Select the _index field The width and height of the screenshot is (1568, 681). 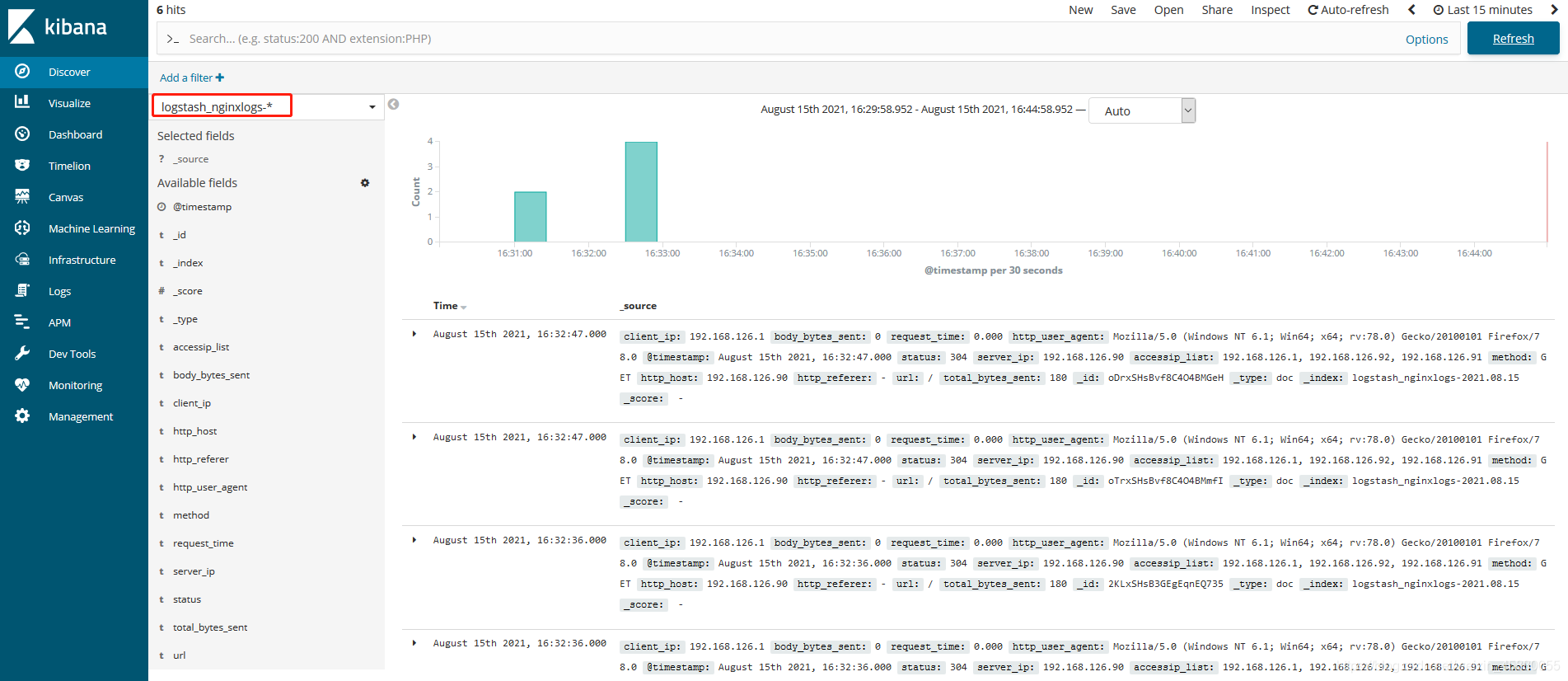pyautogui.click(x=188, y=263)
